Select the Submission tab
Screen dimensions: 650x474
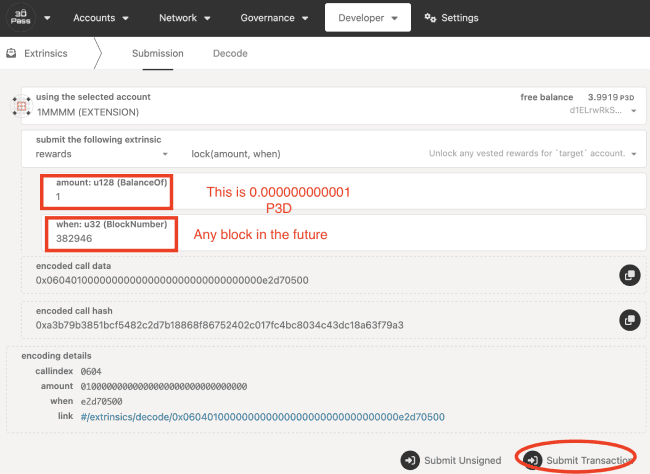[x=157, y=53]
